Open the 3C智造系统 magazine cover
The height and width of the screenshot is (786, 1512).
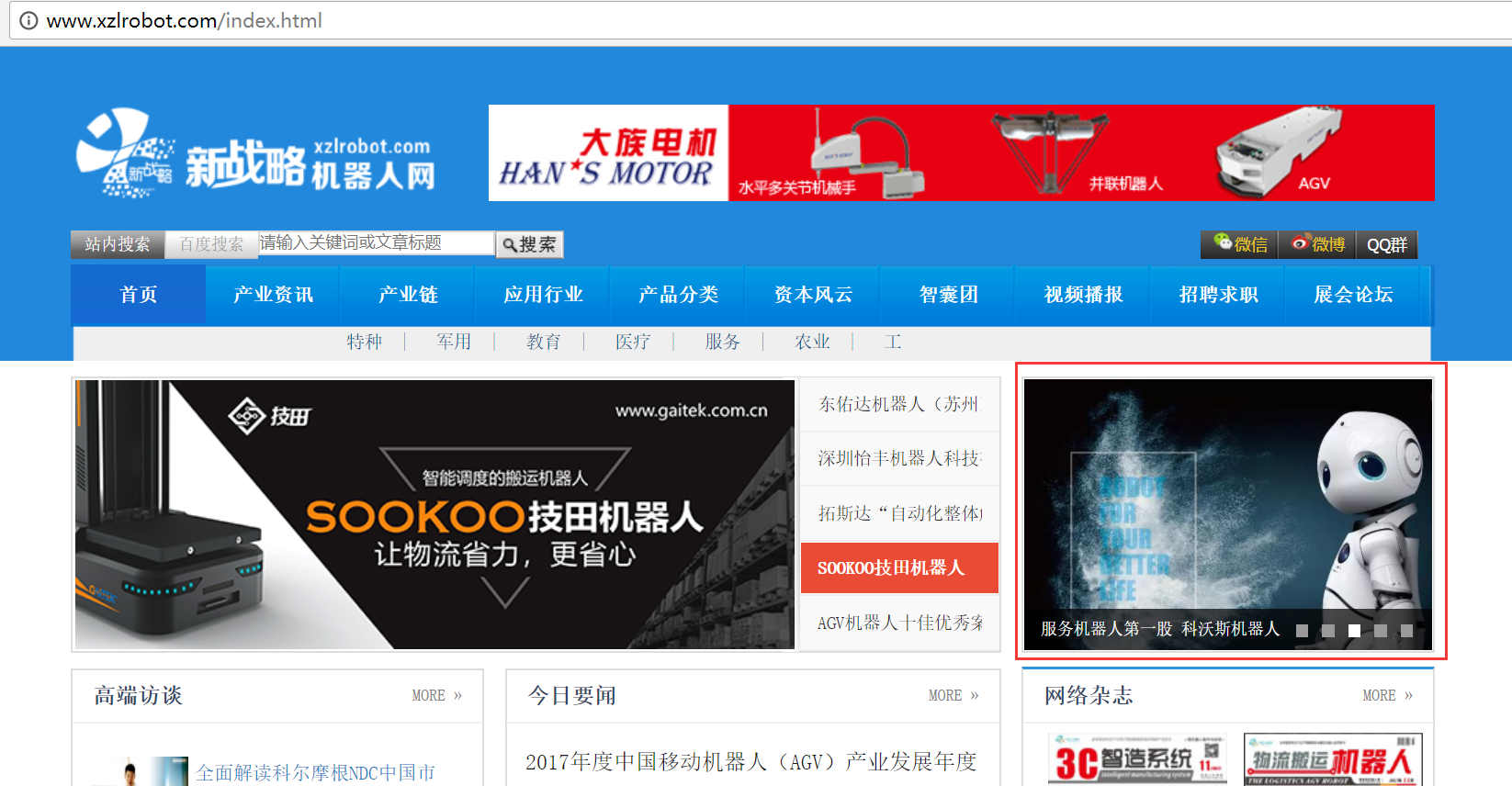[1137, 758]
